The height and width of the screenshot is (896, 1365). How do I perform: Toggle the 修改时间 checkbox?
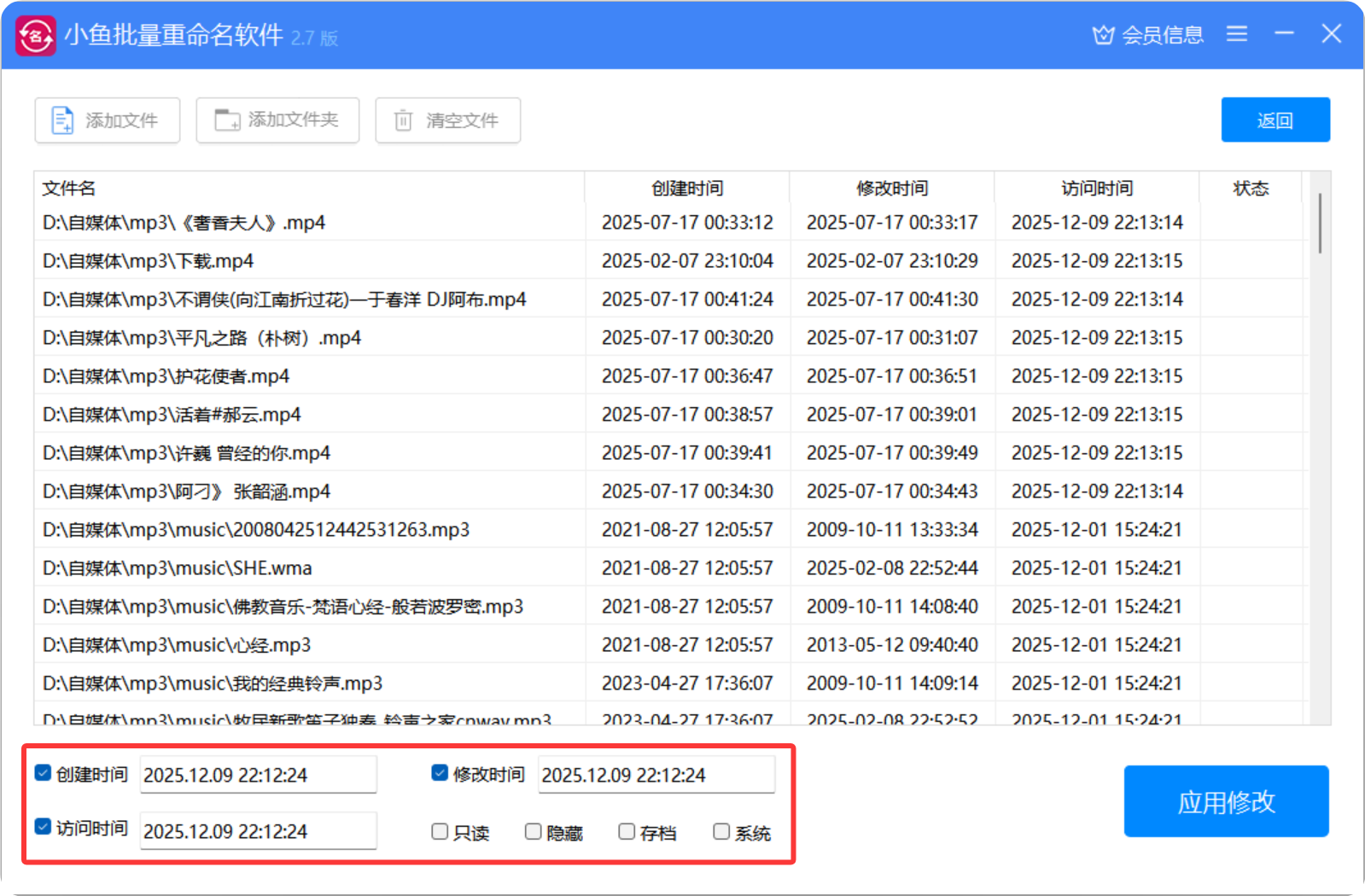(x=440, y=773)
